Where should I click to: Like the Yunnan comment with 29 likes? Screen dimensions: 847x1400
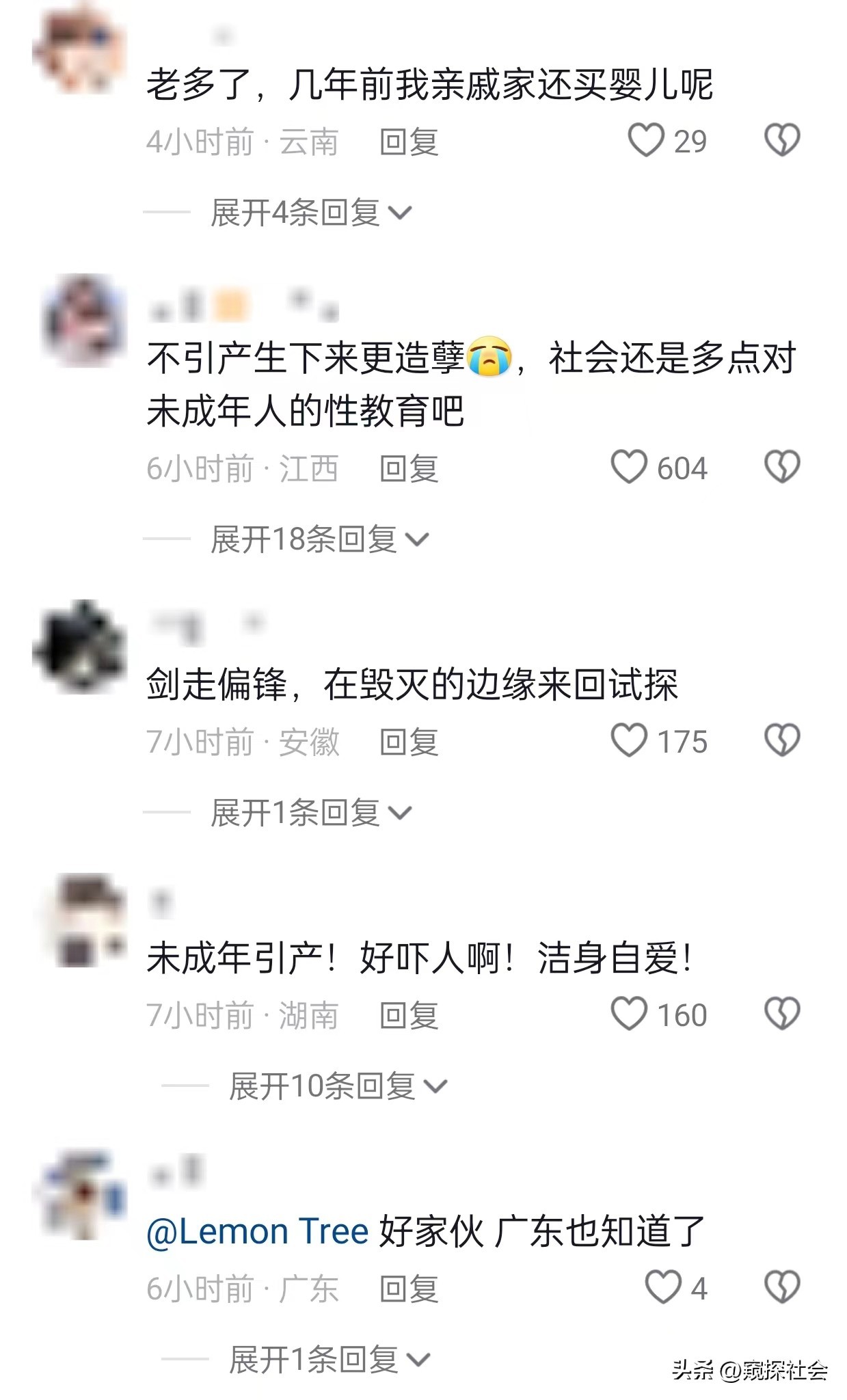[645, 141]
